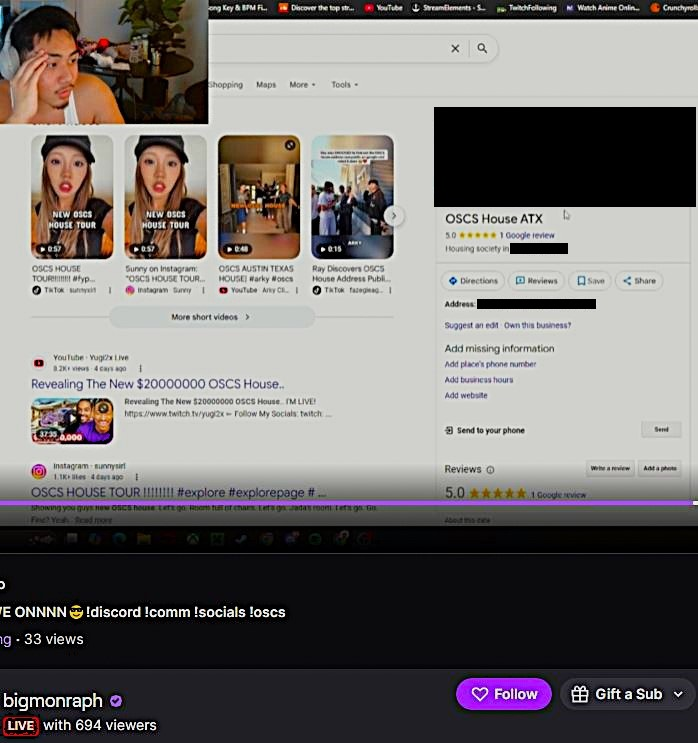Image resolution: width=698 pixels, height=743 pixels.
Task: Expand the More search categories dropdown
Action: [x=302, y=84]
